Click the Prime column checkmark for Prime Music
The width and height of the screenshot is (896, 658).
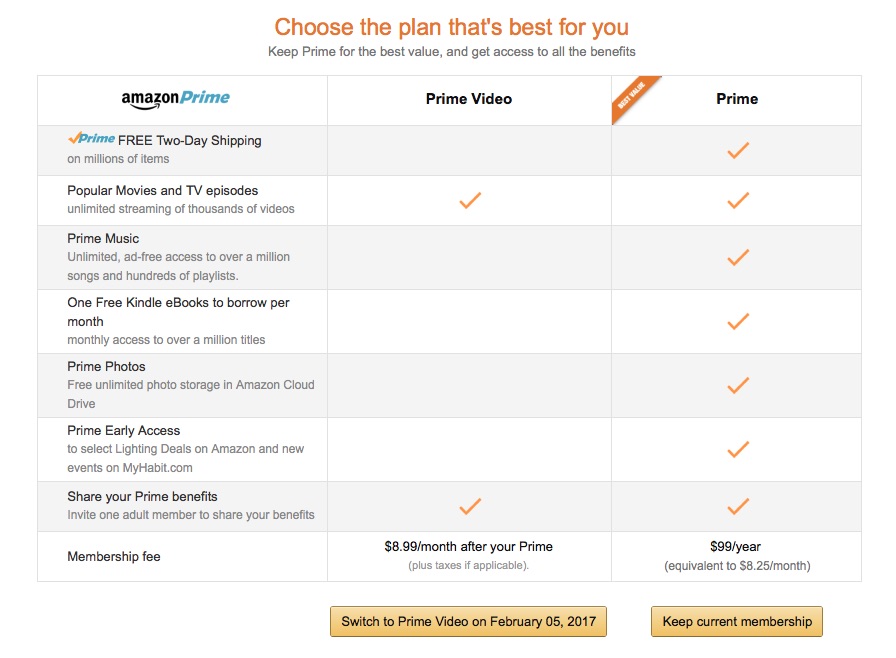click(737, 257)
